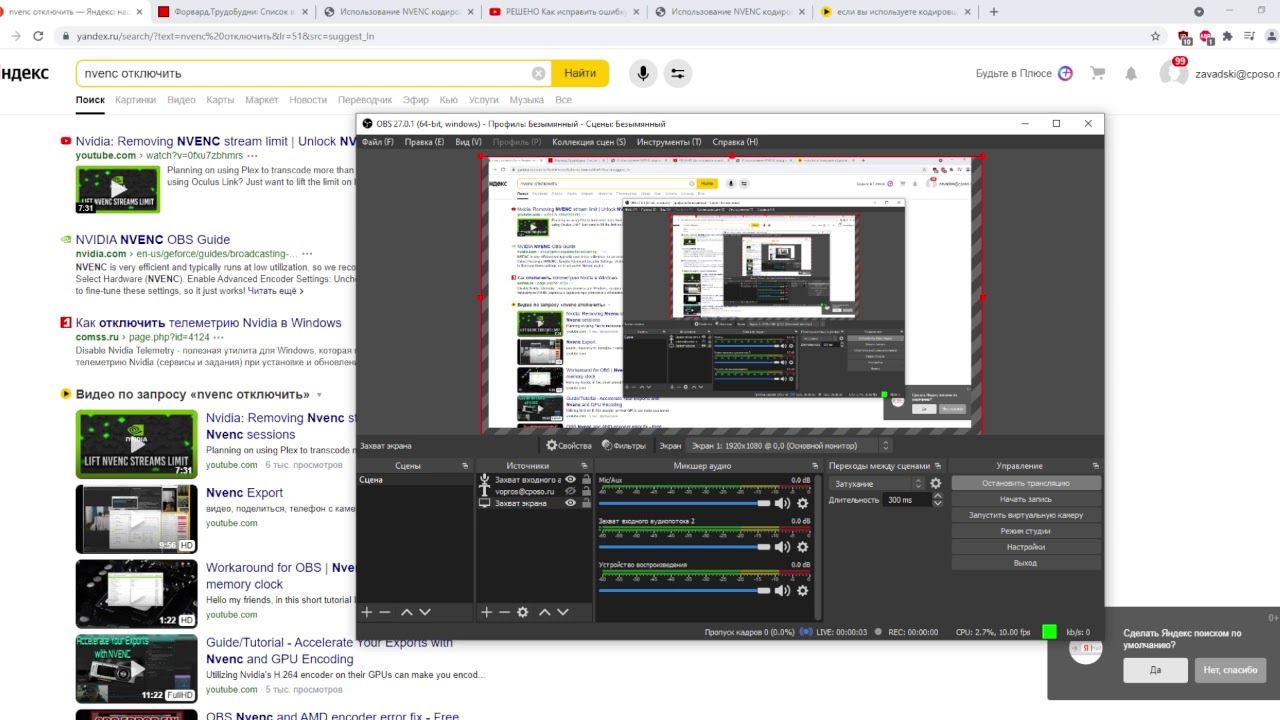Open options dots for youtube.com watch result
1280x720 pixels.
[x=252, y=156]
